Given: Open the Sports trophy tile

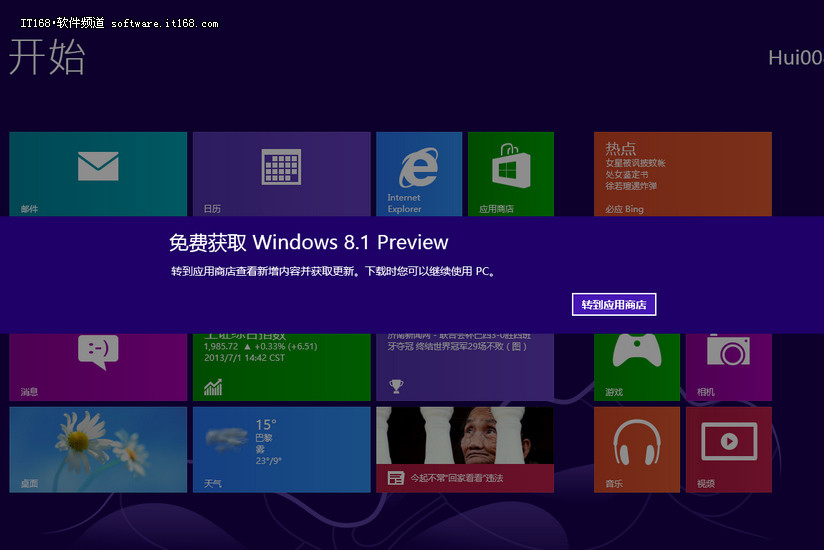Looking at the screenshot, I should (465, 367).
